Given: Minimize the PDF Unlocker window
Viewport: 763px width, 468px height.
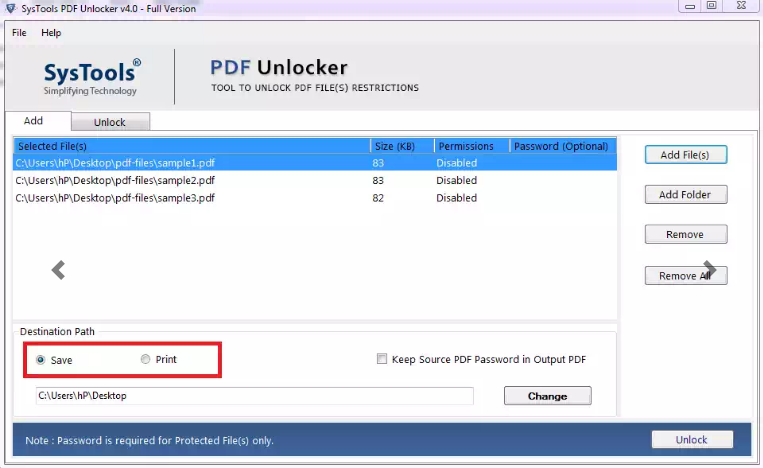Looking at the screenshot, I should pos(690,6).
